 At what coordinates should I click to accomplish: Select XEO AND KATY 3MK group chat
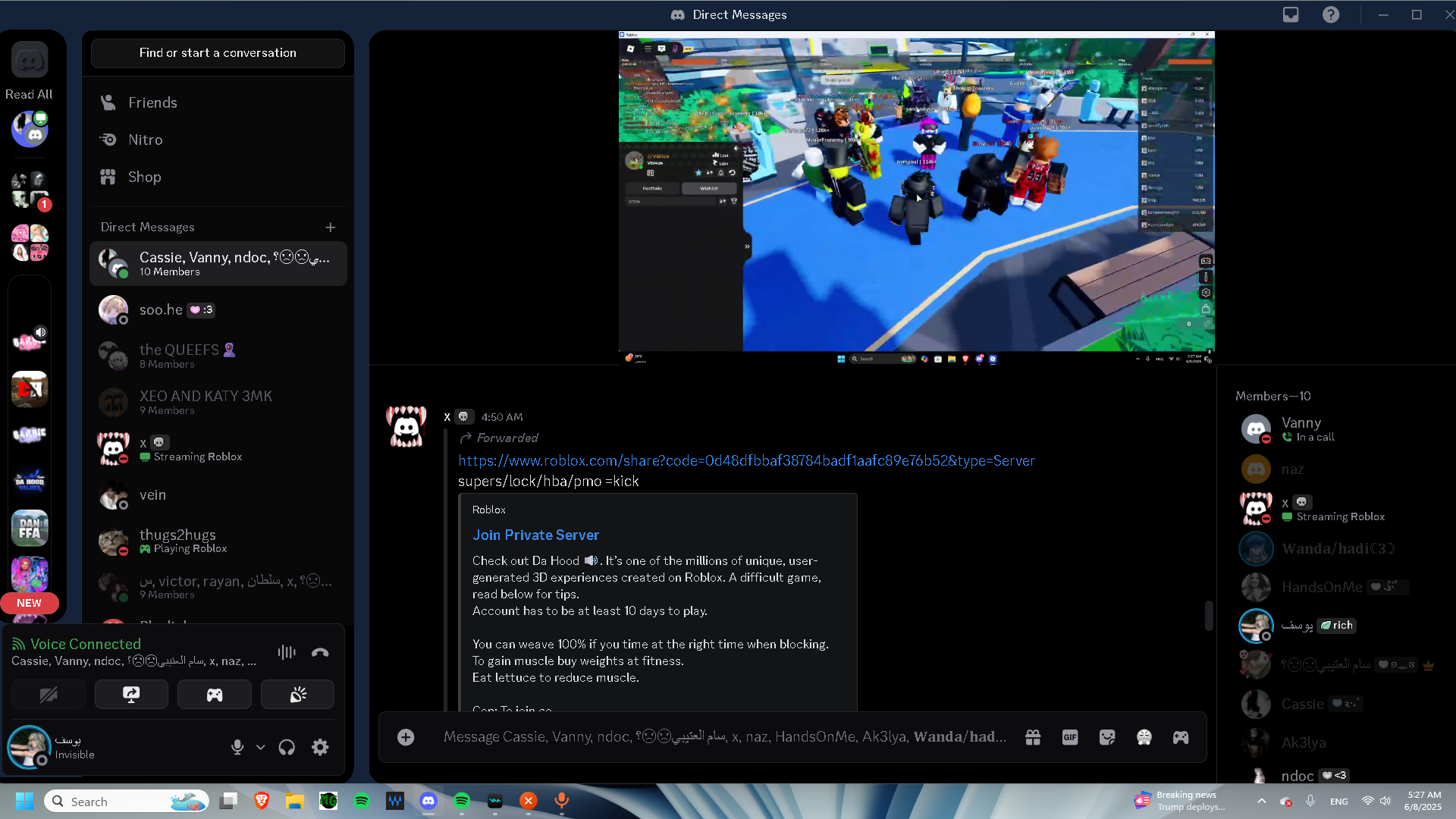click(x=218, y=403)
